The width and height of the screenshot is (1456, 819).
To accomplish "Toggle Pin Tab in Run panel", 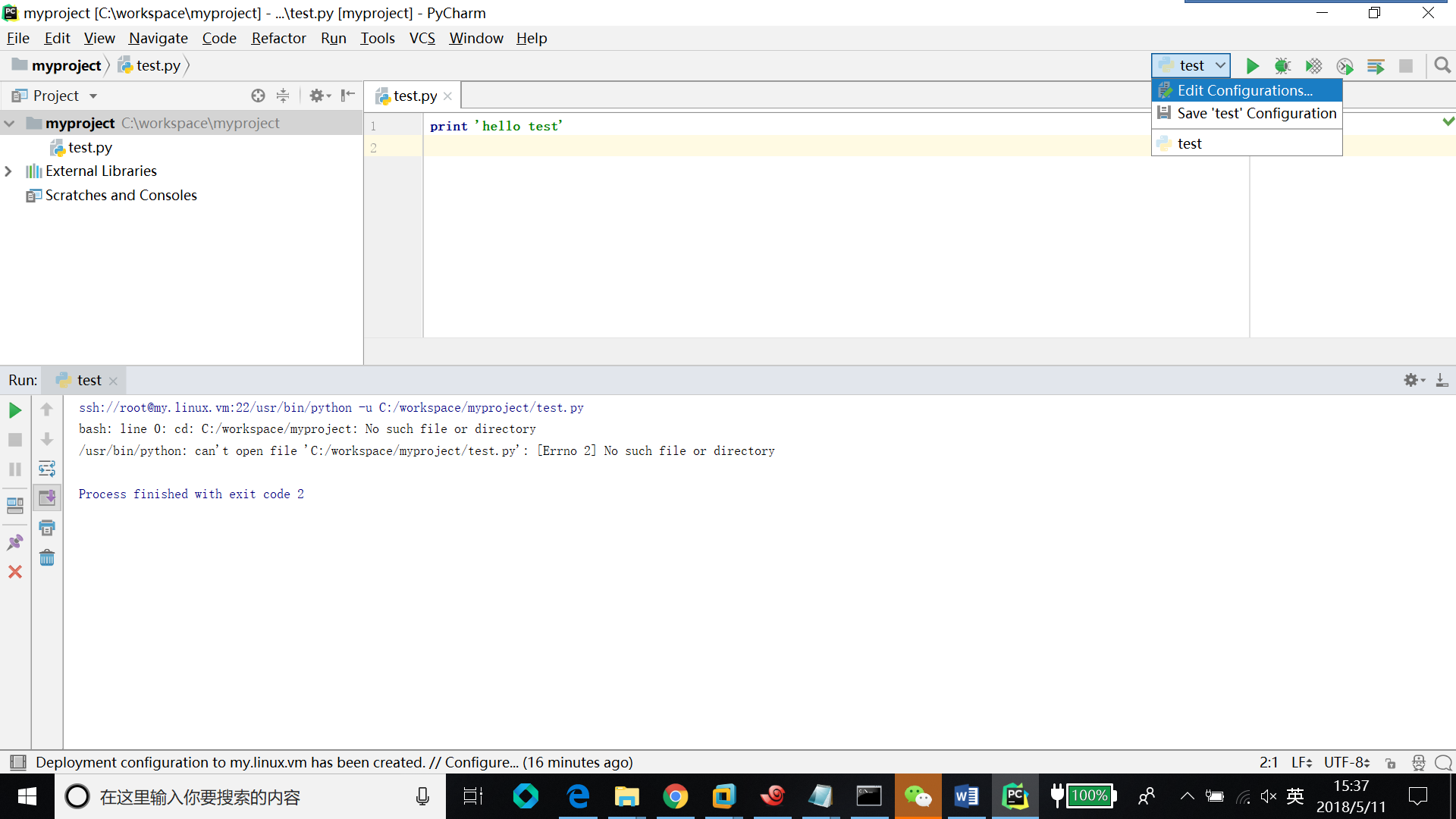I will point(15,542).
